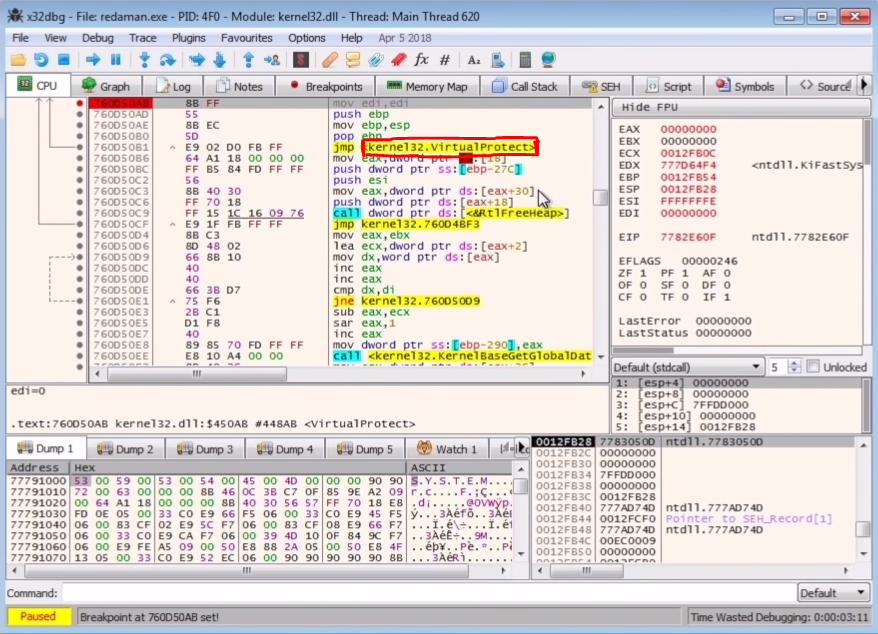Click the Hide FPU button
878x634 pixels.
tap(741, 107)
